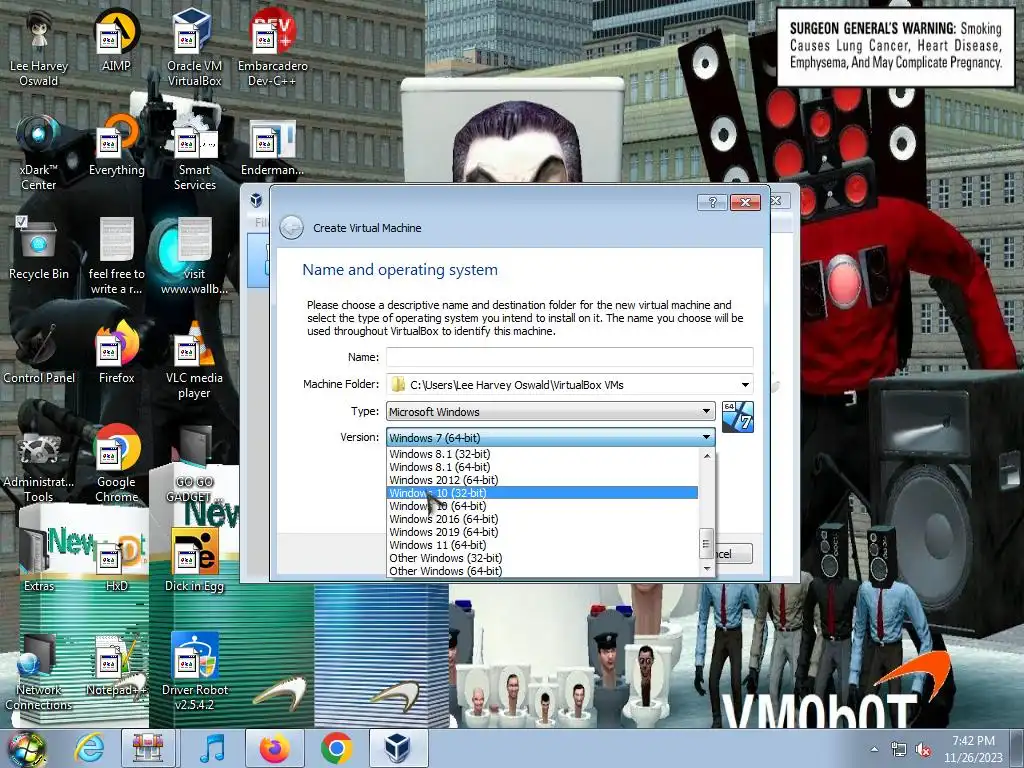Open the Lee Harvey Oswald desktop icon
The height and width of the screenshot is (768, 1024).
pyautogui.click(x=39, y=46)
